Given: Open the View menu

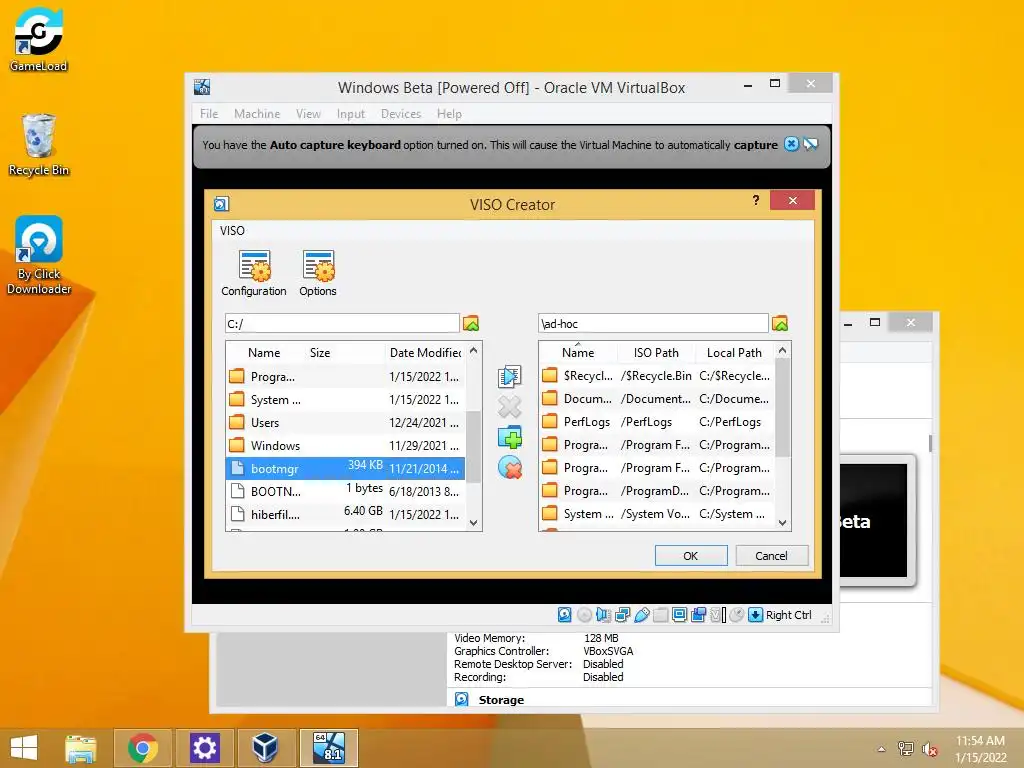Looking at the screenshot, I should tap(308, 114).
